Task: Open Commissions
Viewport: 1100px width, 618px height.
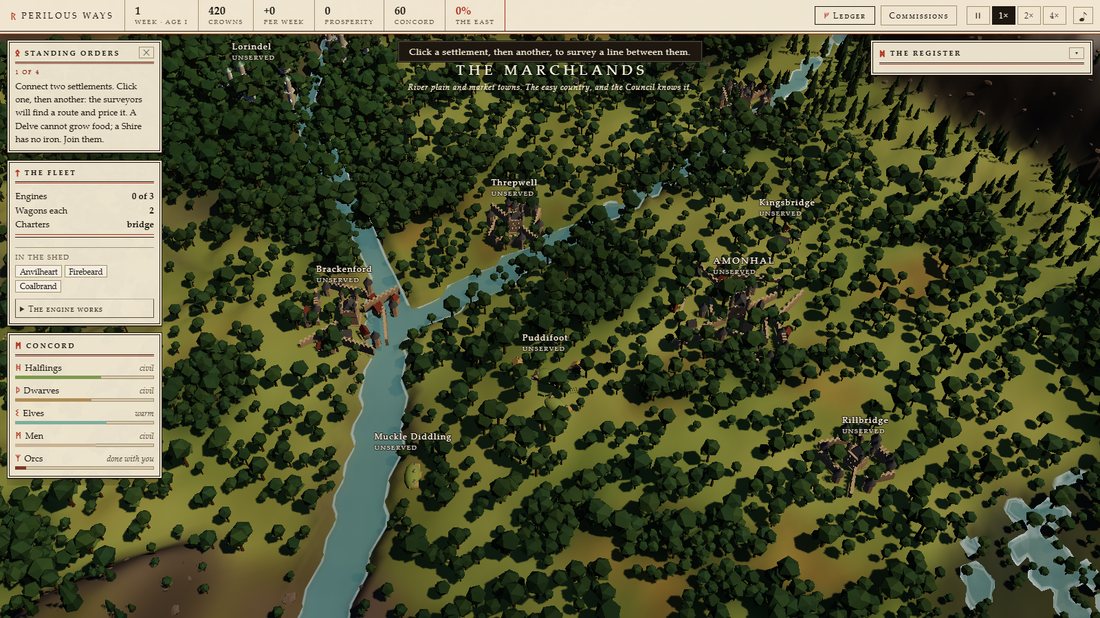Action: point(918,15)
